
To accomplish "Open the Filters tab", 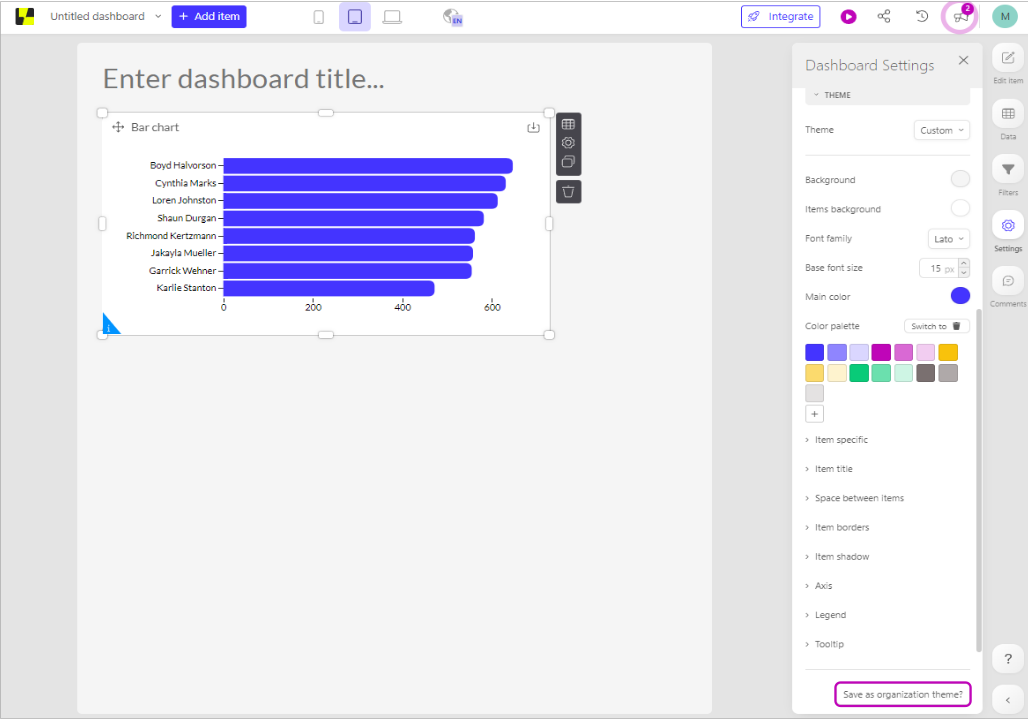I will pos(1007,171).
